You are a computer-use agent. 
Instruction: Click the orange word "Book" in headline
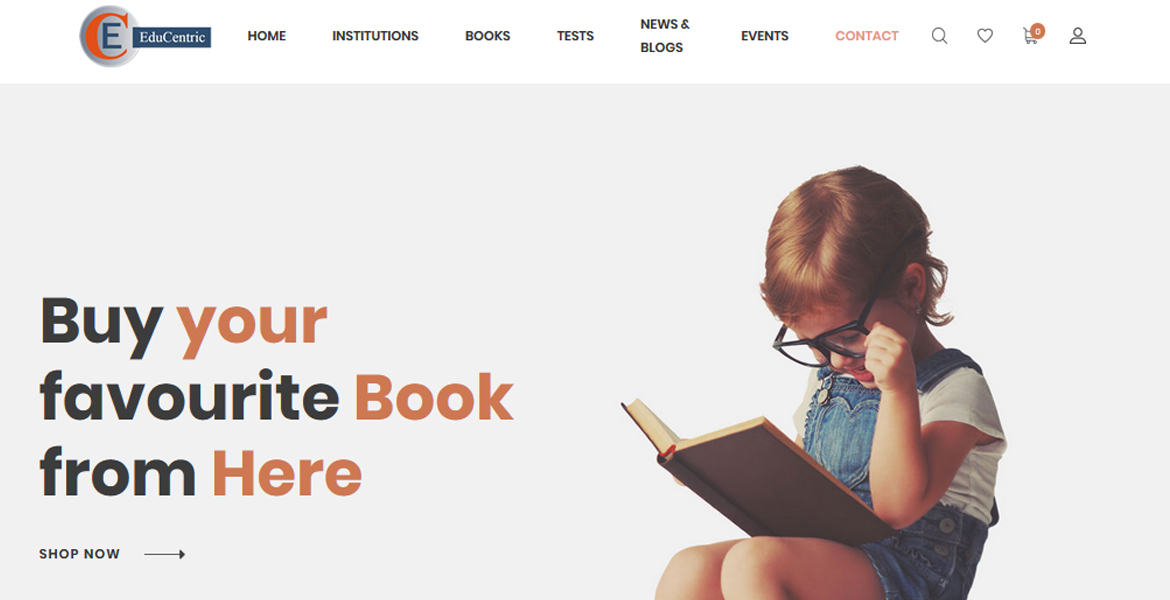click(434, 397)
